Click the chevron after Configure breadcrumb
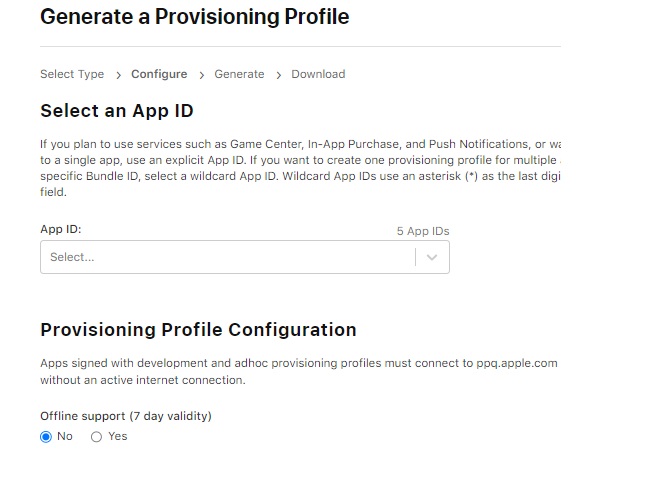 pos(202,74)
